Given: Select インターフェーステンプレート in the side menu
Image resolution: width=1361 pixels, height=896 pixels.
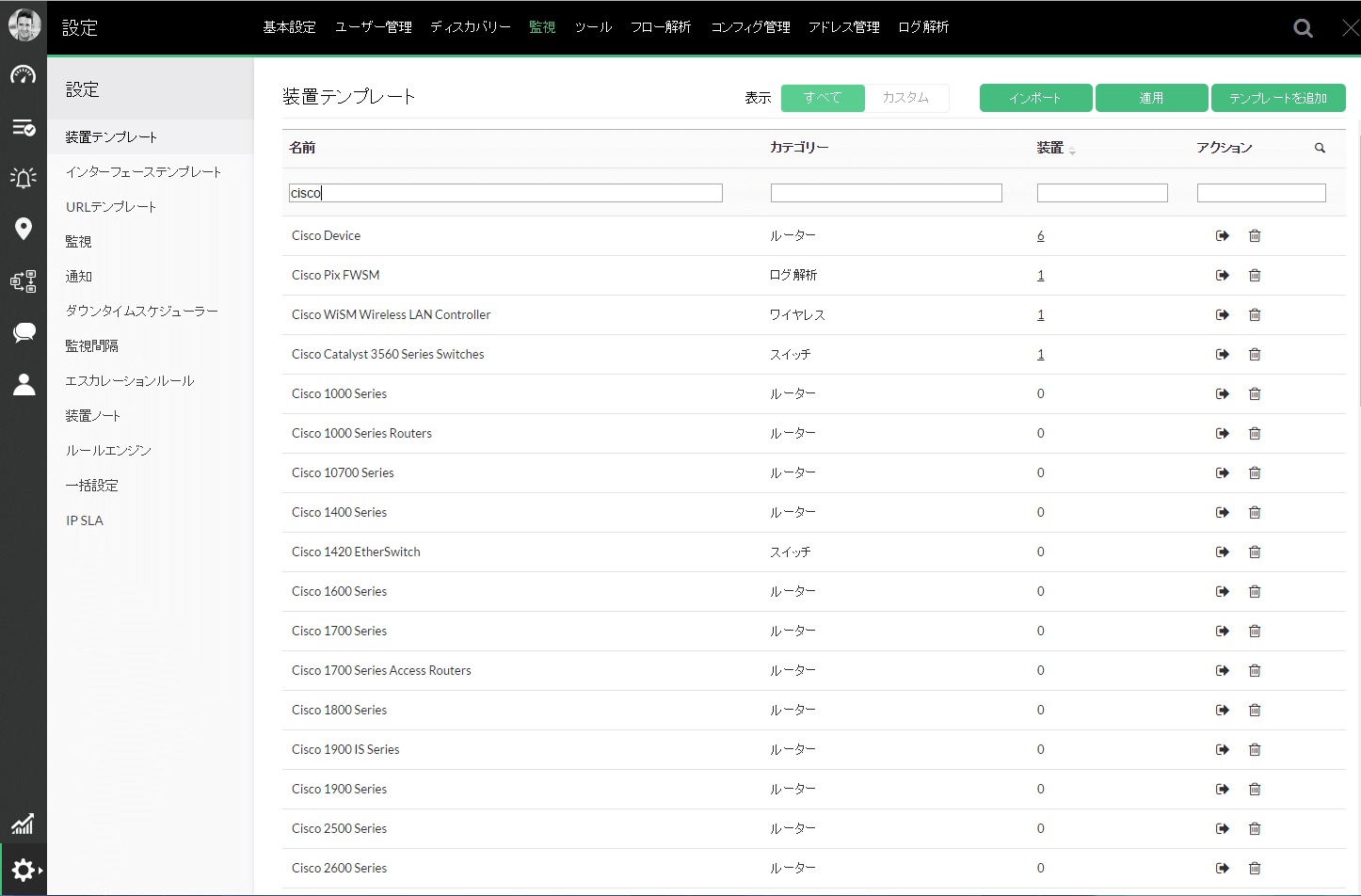Looking at the screenshot, I should click(143, 172).
